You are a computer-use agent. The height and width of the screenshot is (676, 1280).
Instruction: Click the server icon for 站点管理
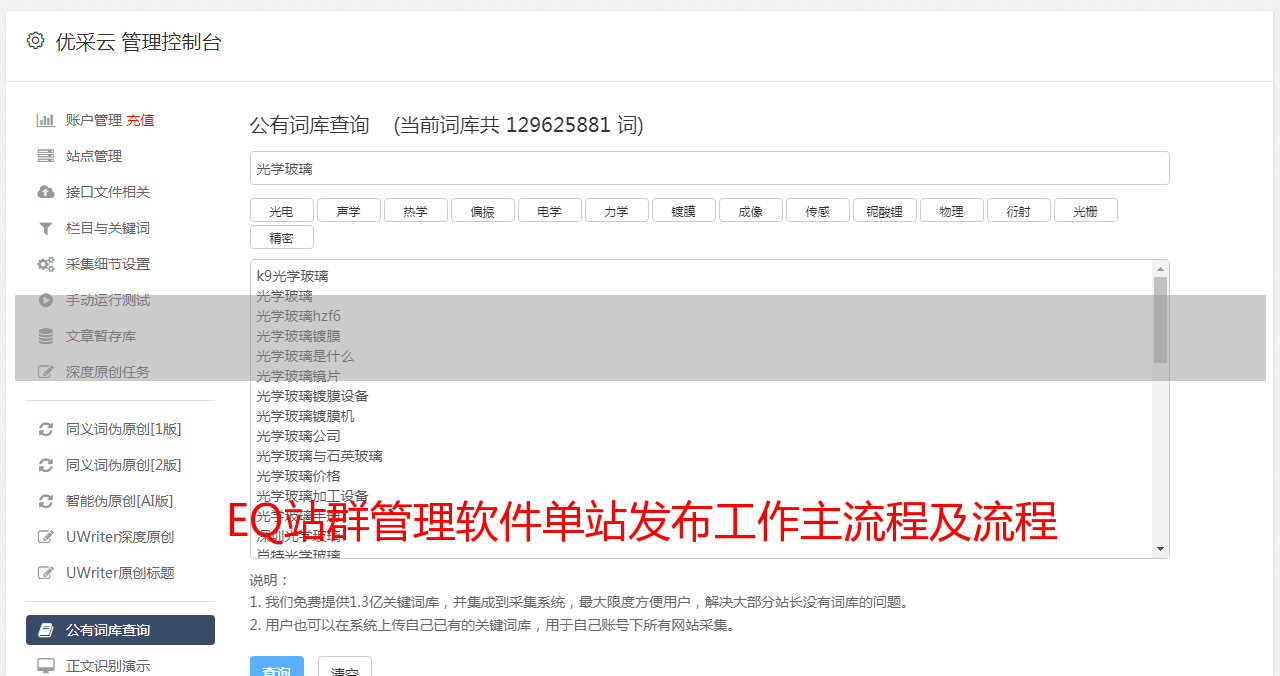pos(45,156)
